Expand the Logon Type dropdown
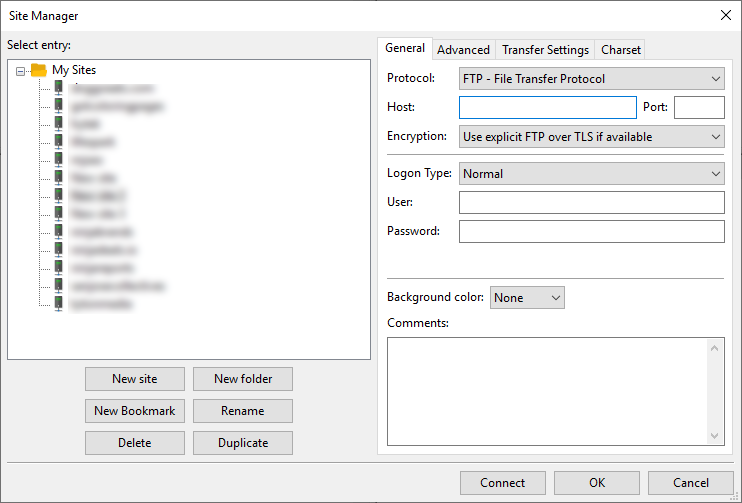The width and height of the screenshot is (742, 503). (592, 174)
